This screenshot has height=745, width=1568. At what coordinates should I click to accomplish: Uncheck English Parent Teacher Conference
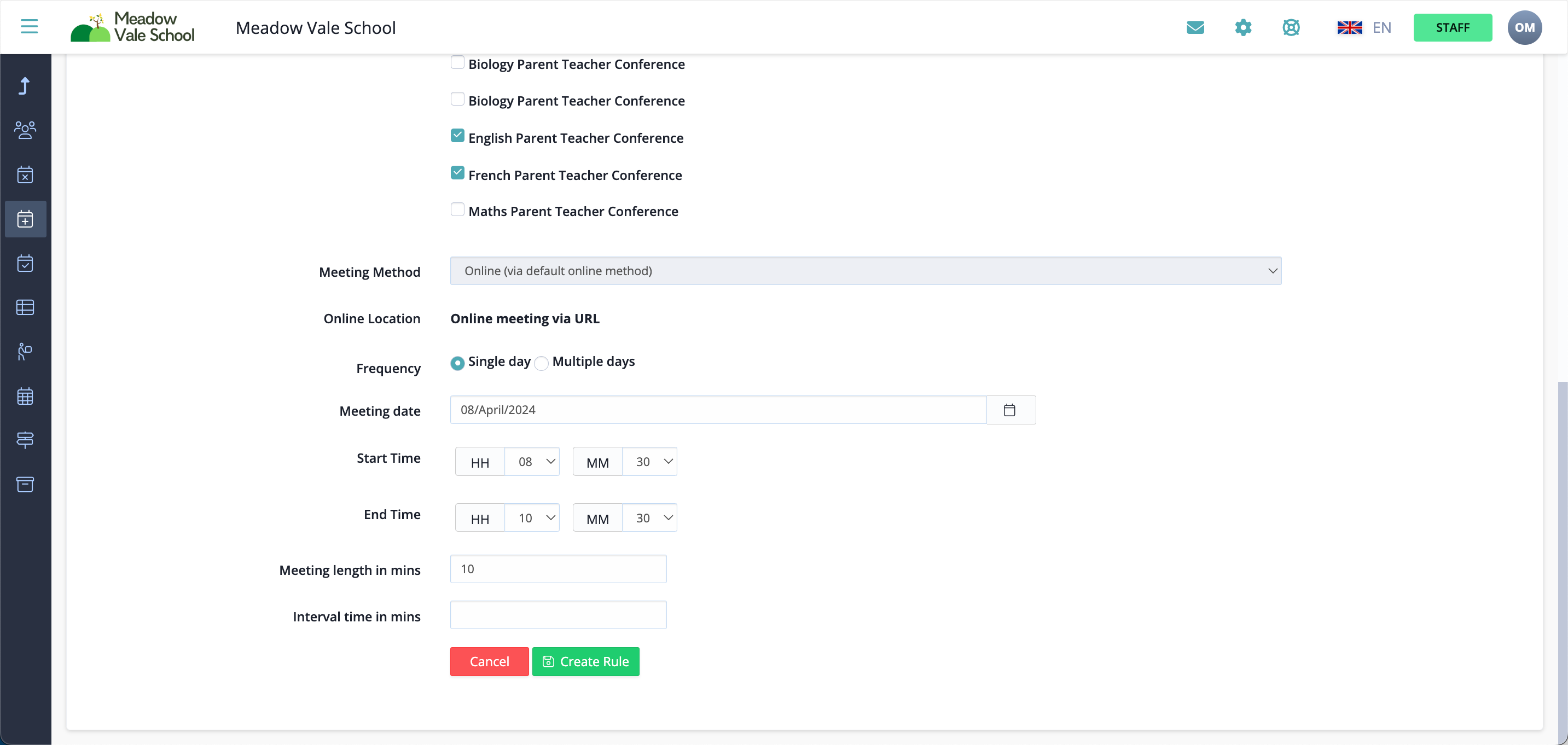(x=457, y=136)
